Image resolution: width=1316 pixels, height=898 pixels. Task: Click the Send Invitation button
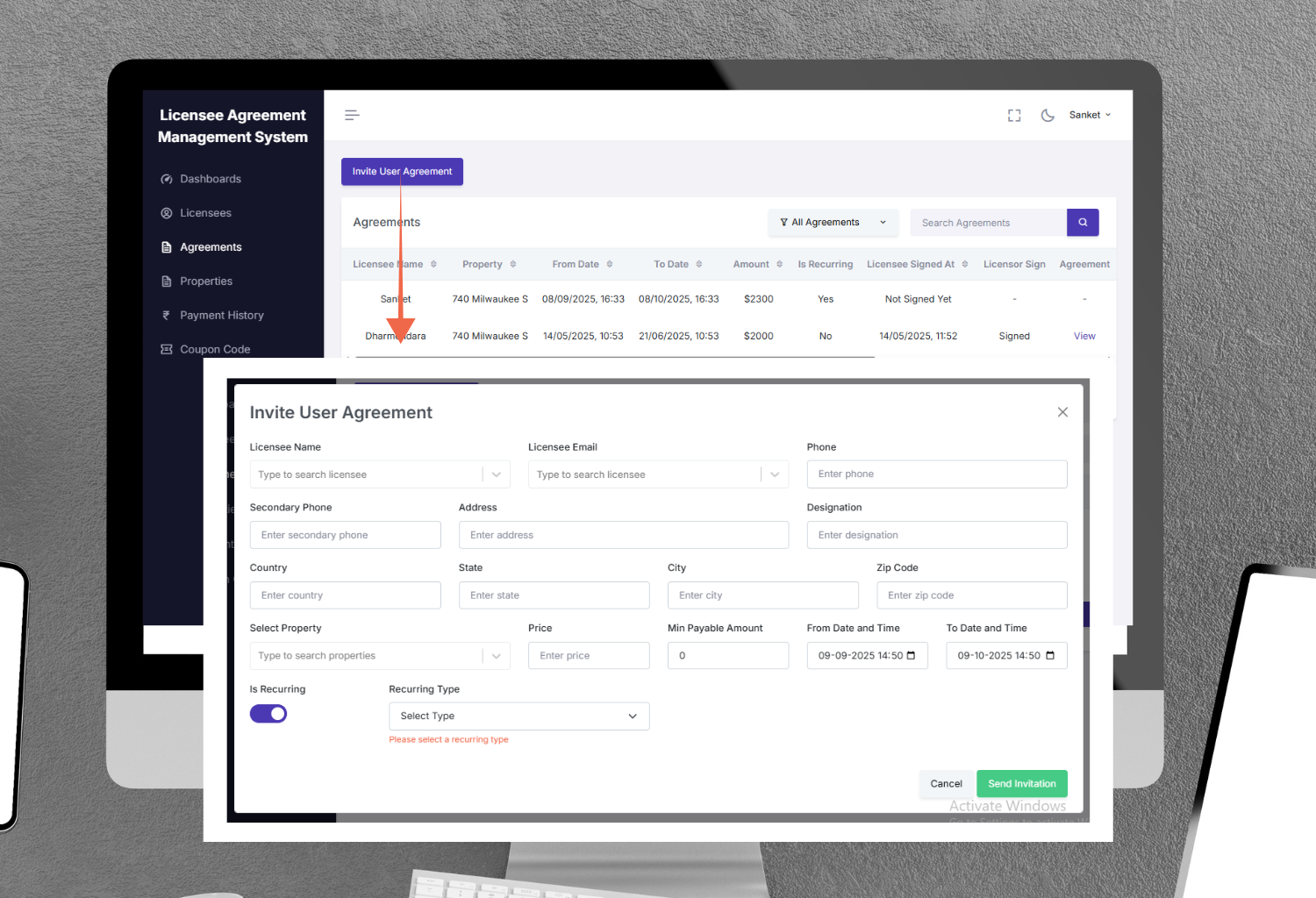tap(1021, 784)
